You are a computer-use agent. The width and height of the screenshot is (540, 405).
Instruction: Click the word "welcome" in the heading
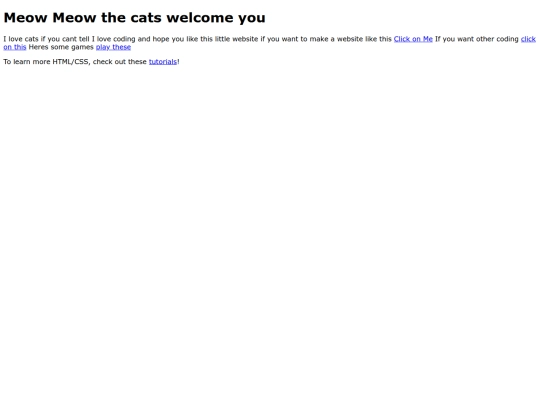[x=201, y=18]
